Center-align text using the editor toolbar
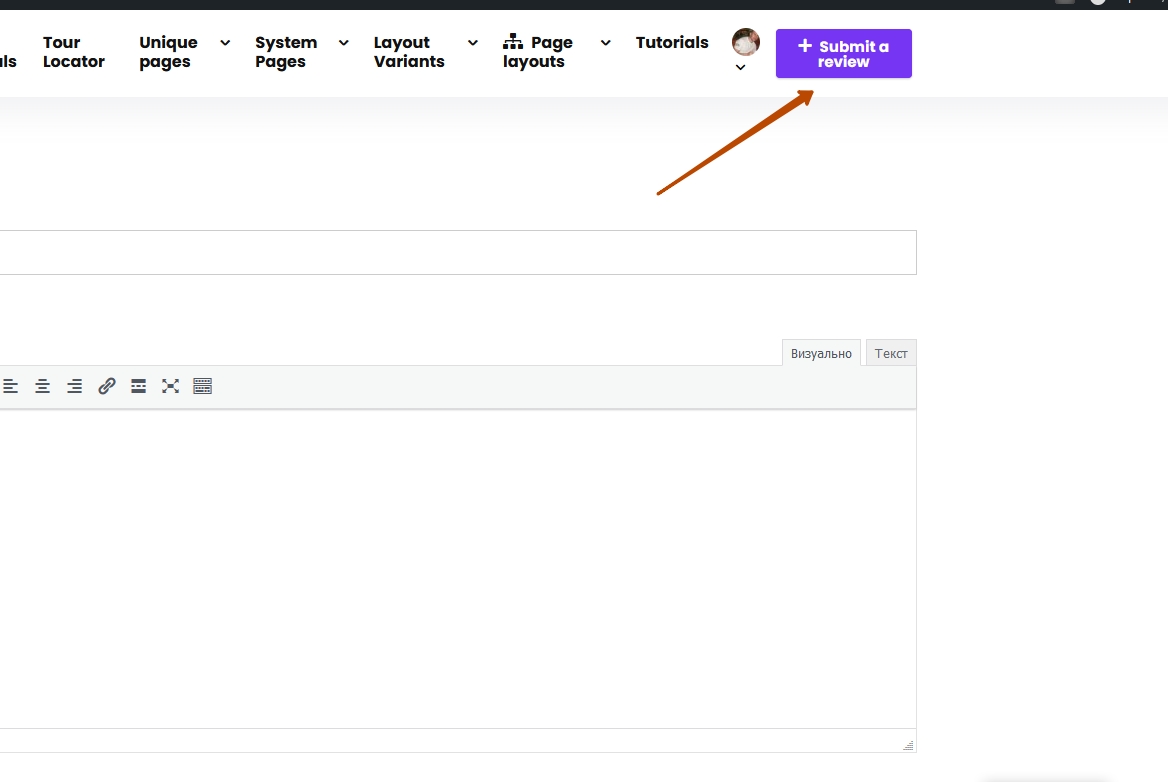Image resolution: width=1168 pixels, height=782 pixels. click(42, 386)
